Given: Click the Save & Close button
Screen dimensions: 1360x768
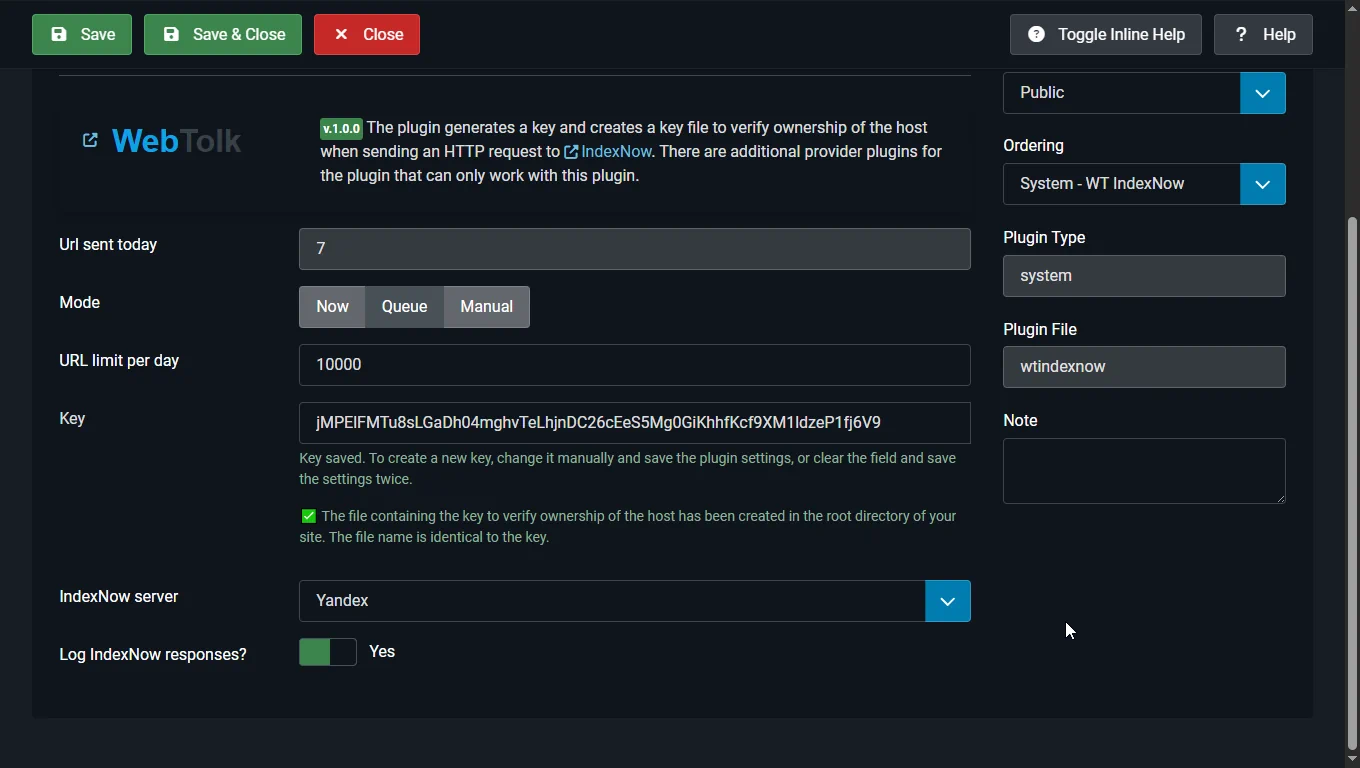Looking at the screenshot, I should [223, 35].
